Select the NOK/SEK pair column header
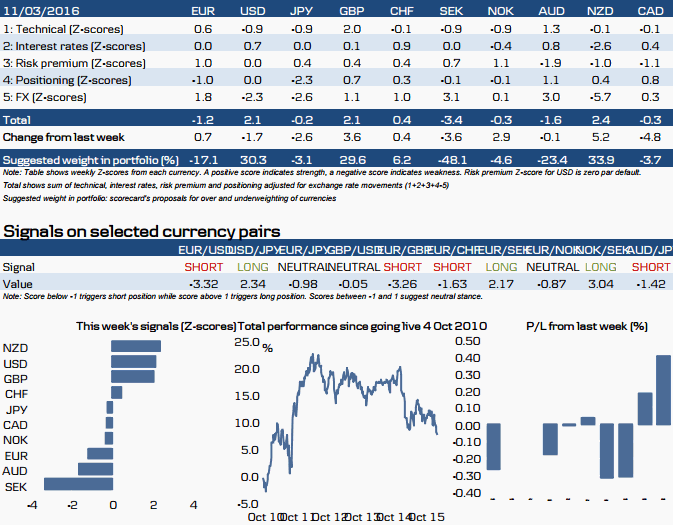Screen dimensions: 673x525 (x=603, y=249)
